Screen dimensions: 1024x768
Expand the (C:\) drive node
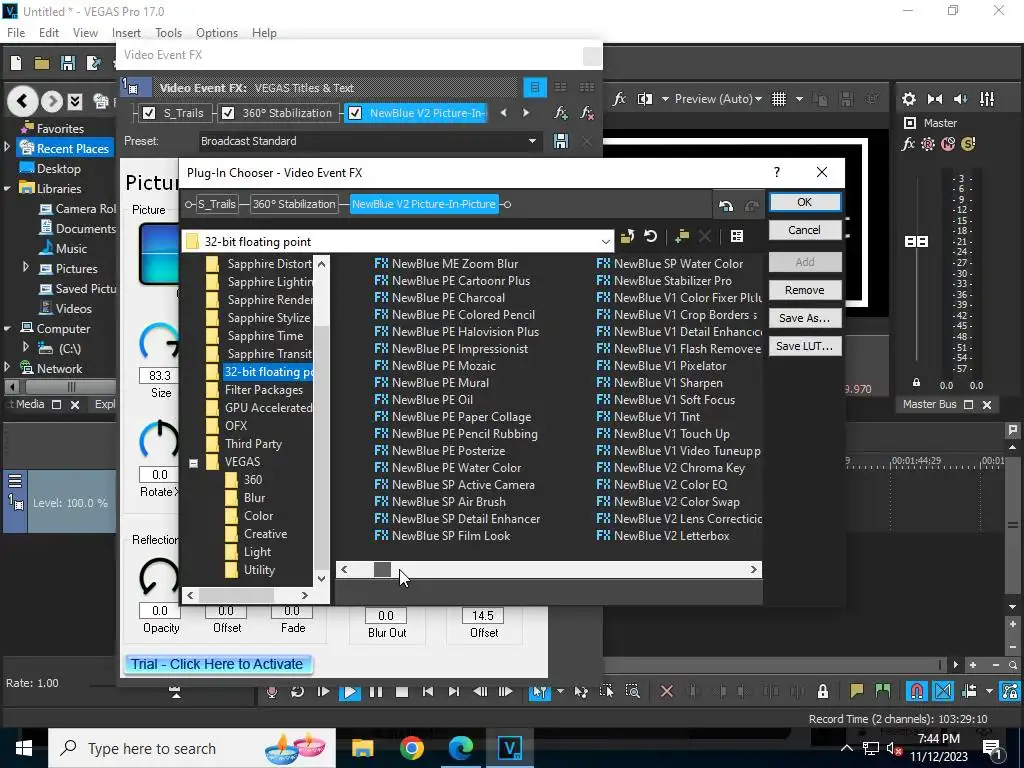pyautogui.click(x=26, y=347)
